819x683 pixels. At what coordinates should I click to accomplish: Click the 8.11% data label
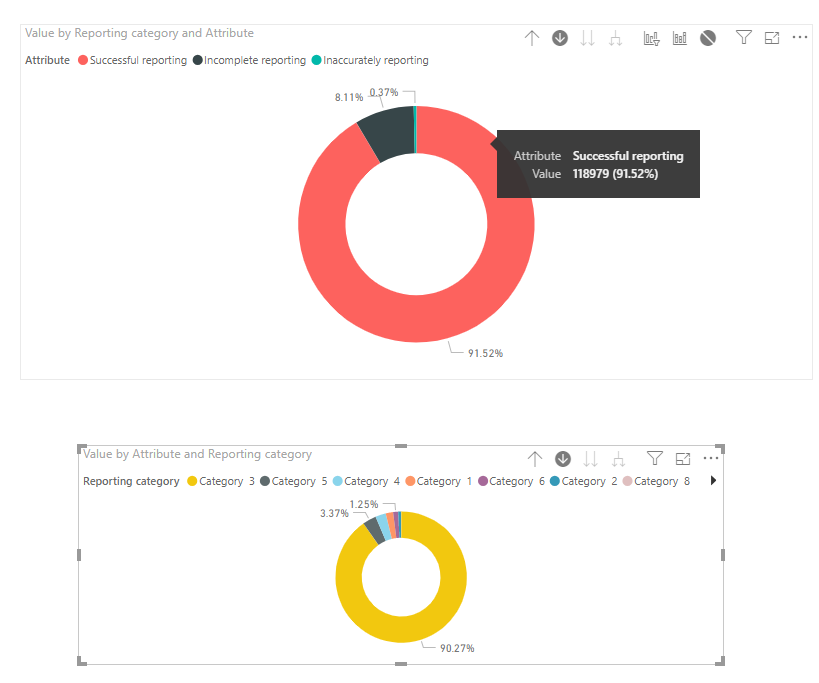349,98
